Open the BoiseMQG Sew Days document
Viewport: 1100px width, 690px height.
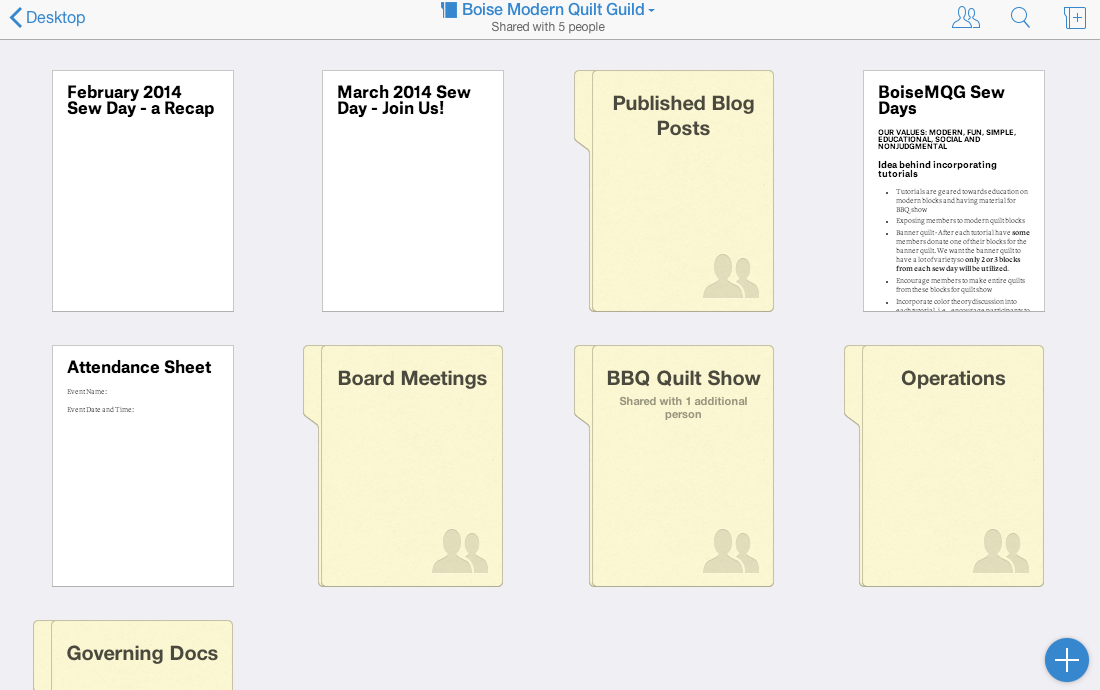[x=953, y=191]
